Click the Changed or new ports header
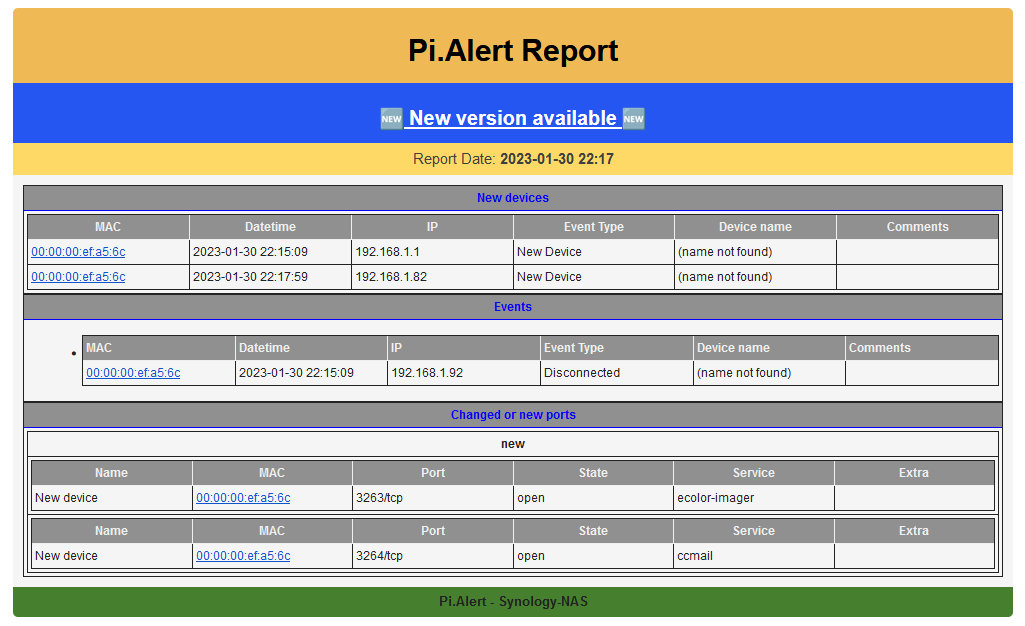Viewport: 1025px width, 626px height. pyautogui.click(x=513, y=414)
